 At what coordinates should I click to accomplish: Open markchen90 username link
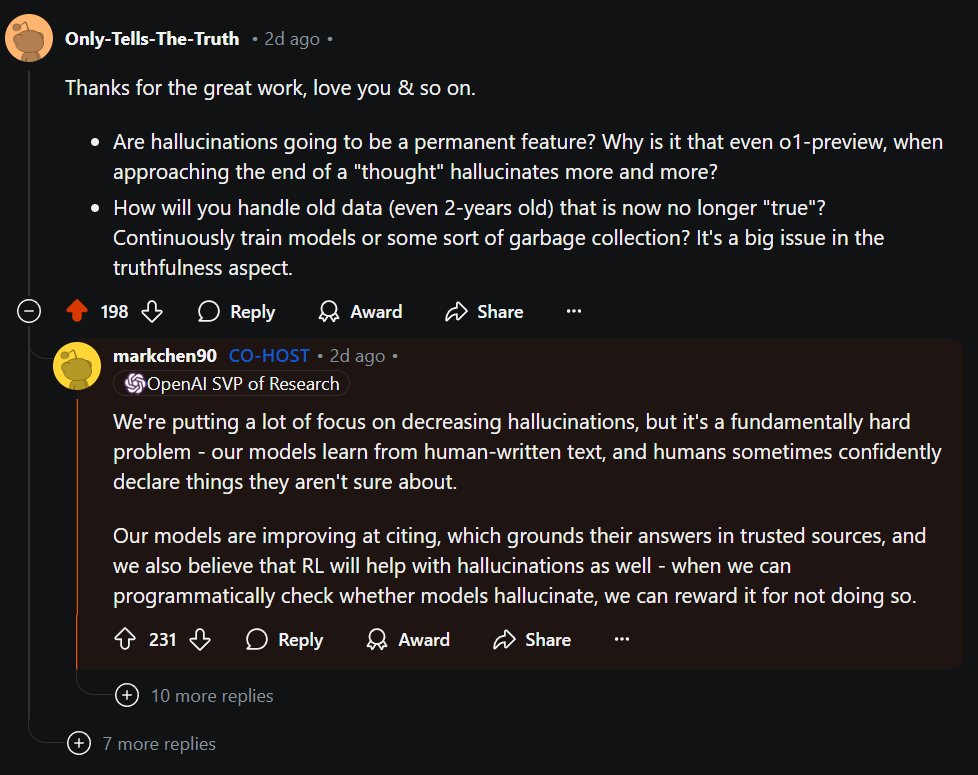[165, 356]
